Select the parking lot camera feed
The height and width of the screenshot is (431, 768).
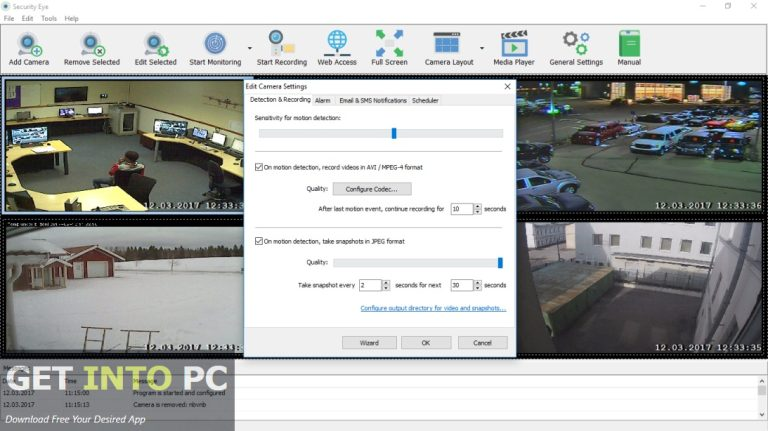[x=640, y=144]
